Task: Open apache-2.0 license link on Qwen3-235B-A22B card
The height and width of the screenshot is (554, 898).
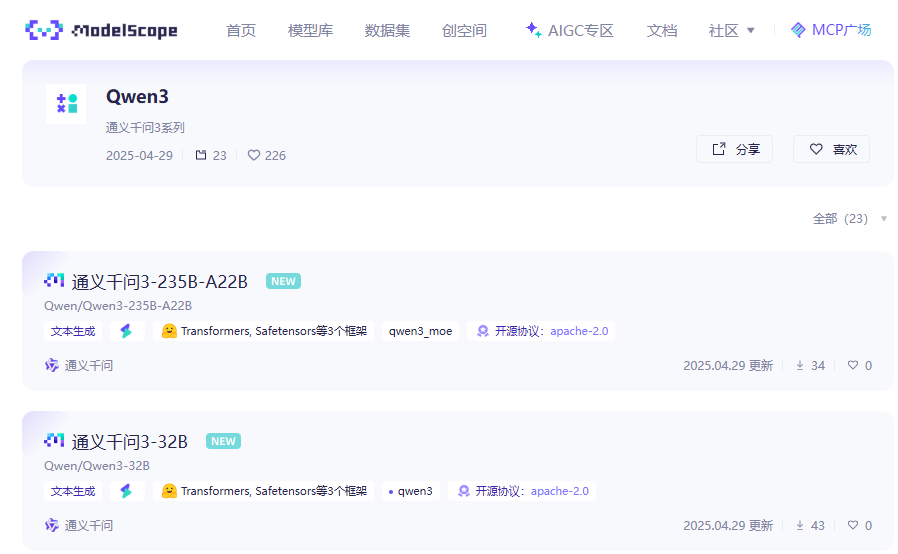Action: pos(579,331)
